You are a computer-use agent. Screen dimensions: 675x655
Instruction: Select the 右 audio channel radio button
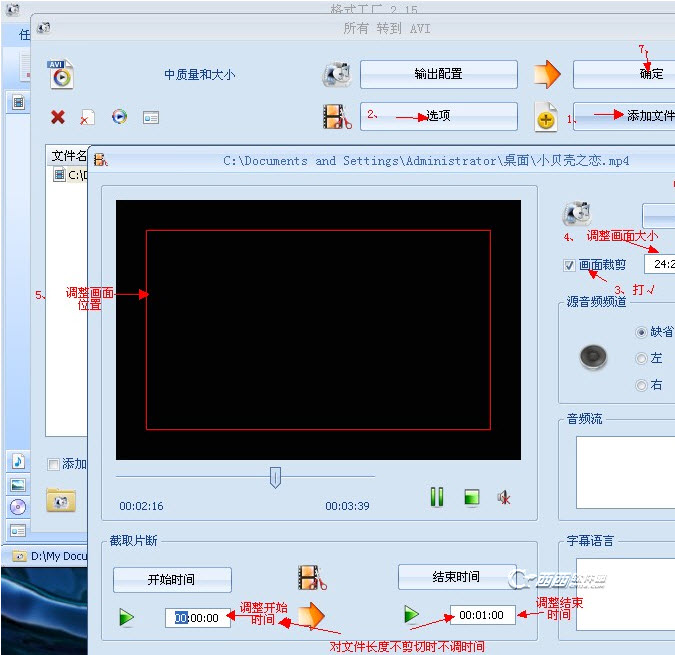click(641, 385)
